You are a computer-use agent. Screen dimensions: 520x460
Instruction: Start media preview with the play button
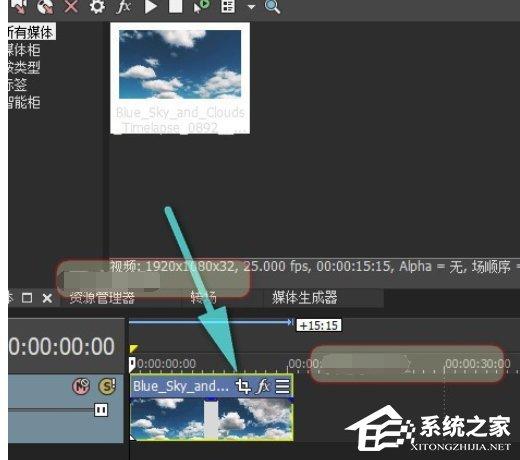tap(150, 6)
